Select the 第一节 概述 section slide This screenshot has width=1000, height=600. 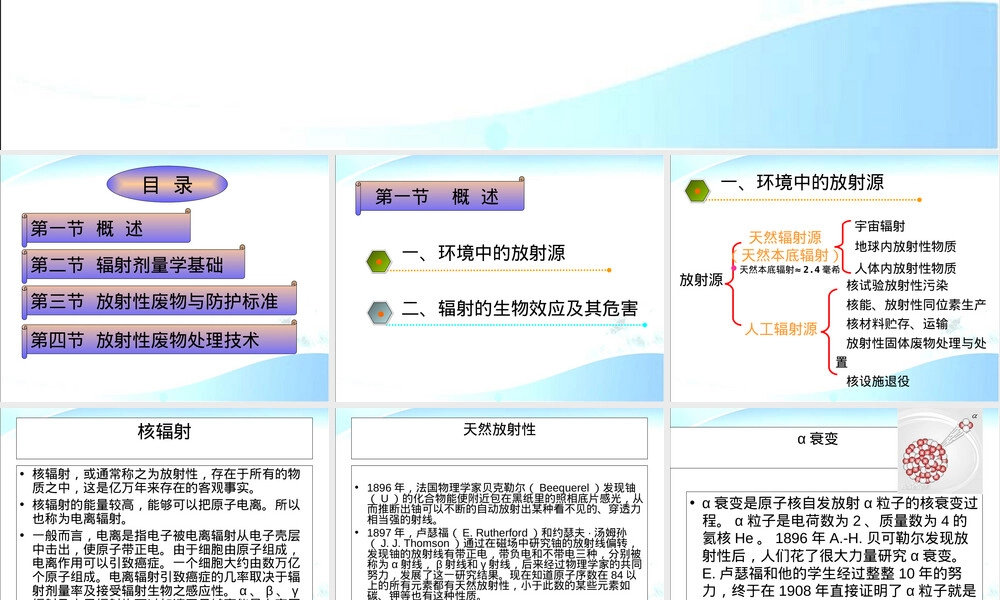coord(499,278)
